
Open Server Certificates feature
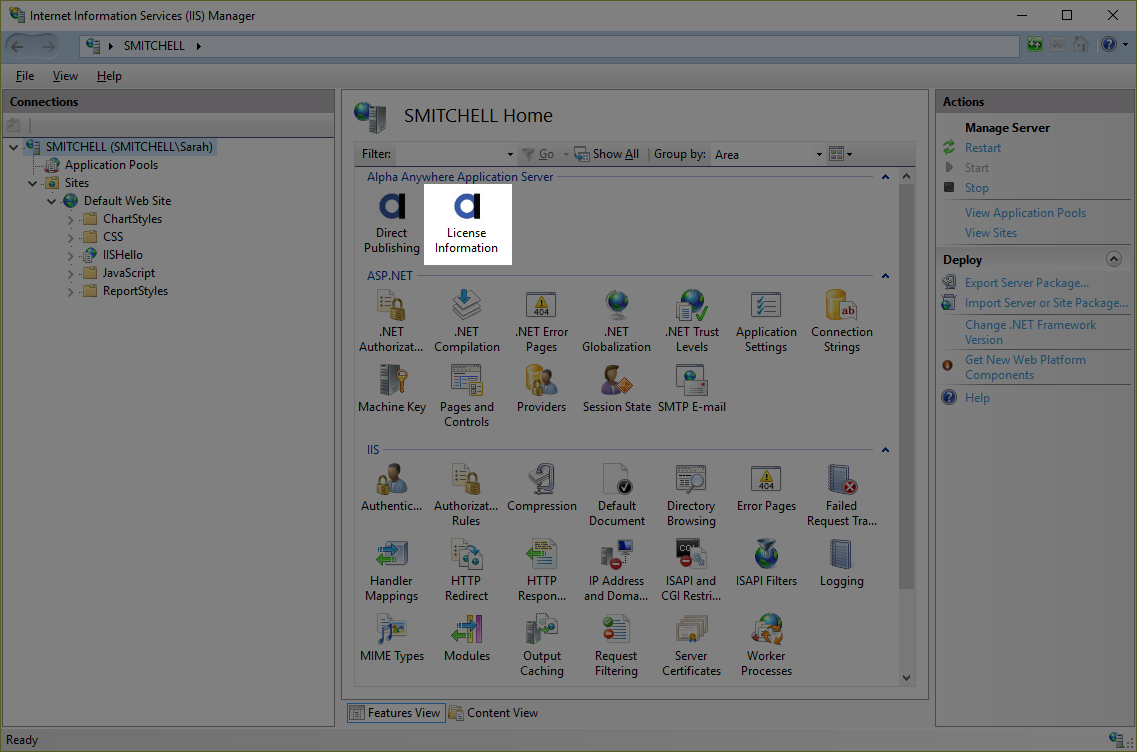click(x=691, y=645)
